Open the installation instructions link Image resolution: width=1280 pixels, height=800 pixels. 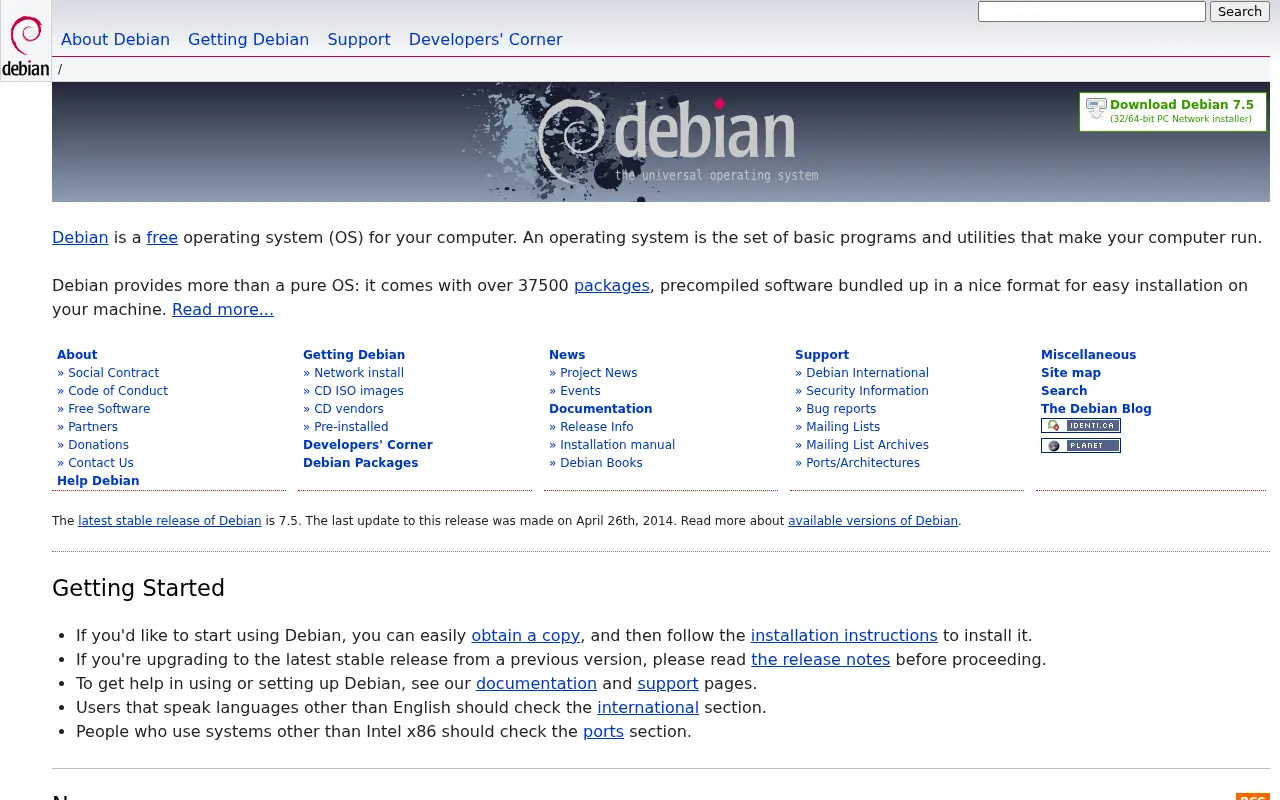[844, 636]
